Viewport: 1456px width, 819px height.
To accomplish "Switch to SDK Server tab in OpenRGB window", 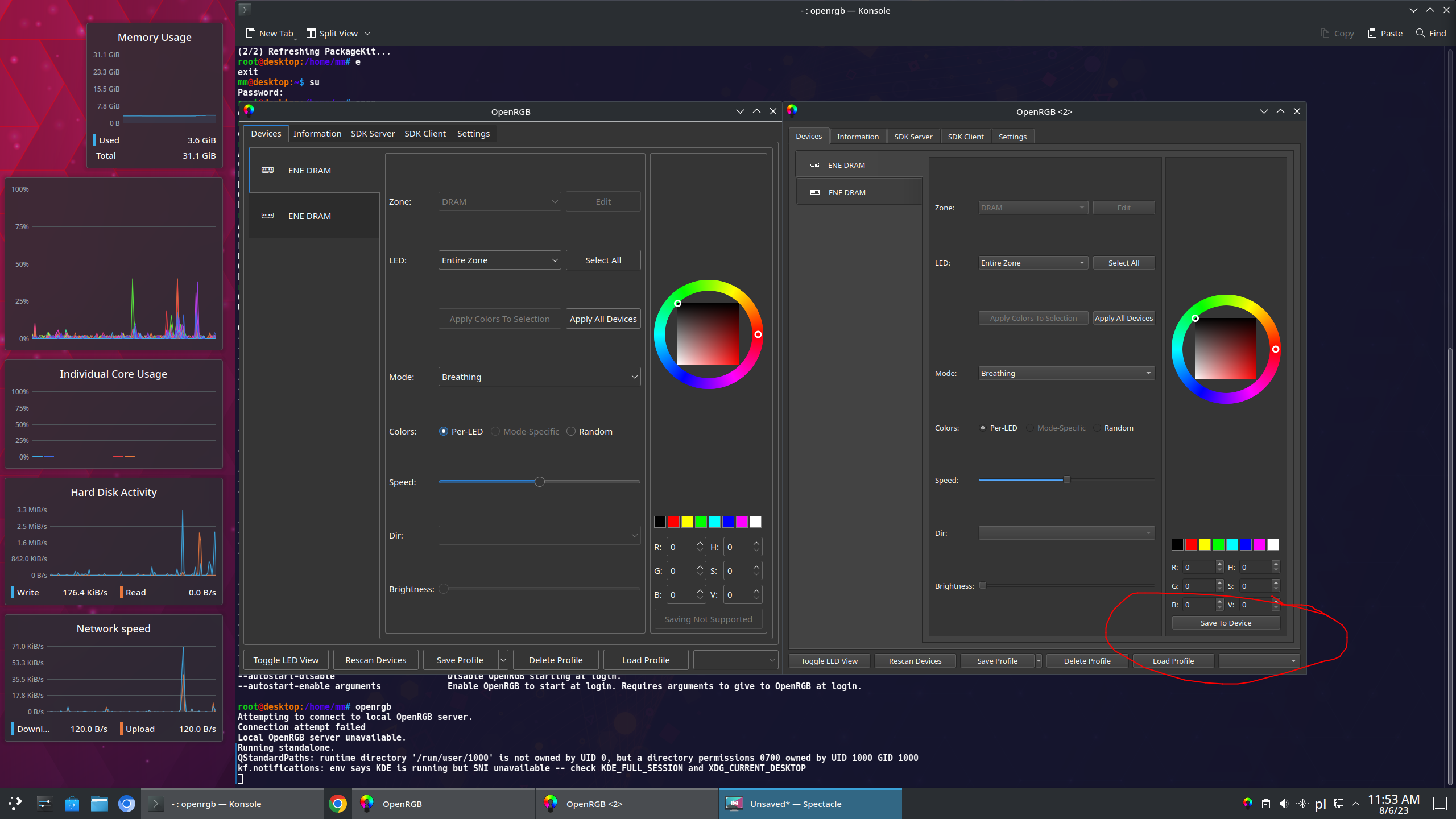I will click(x=373, y=133).
